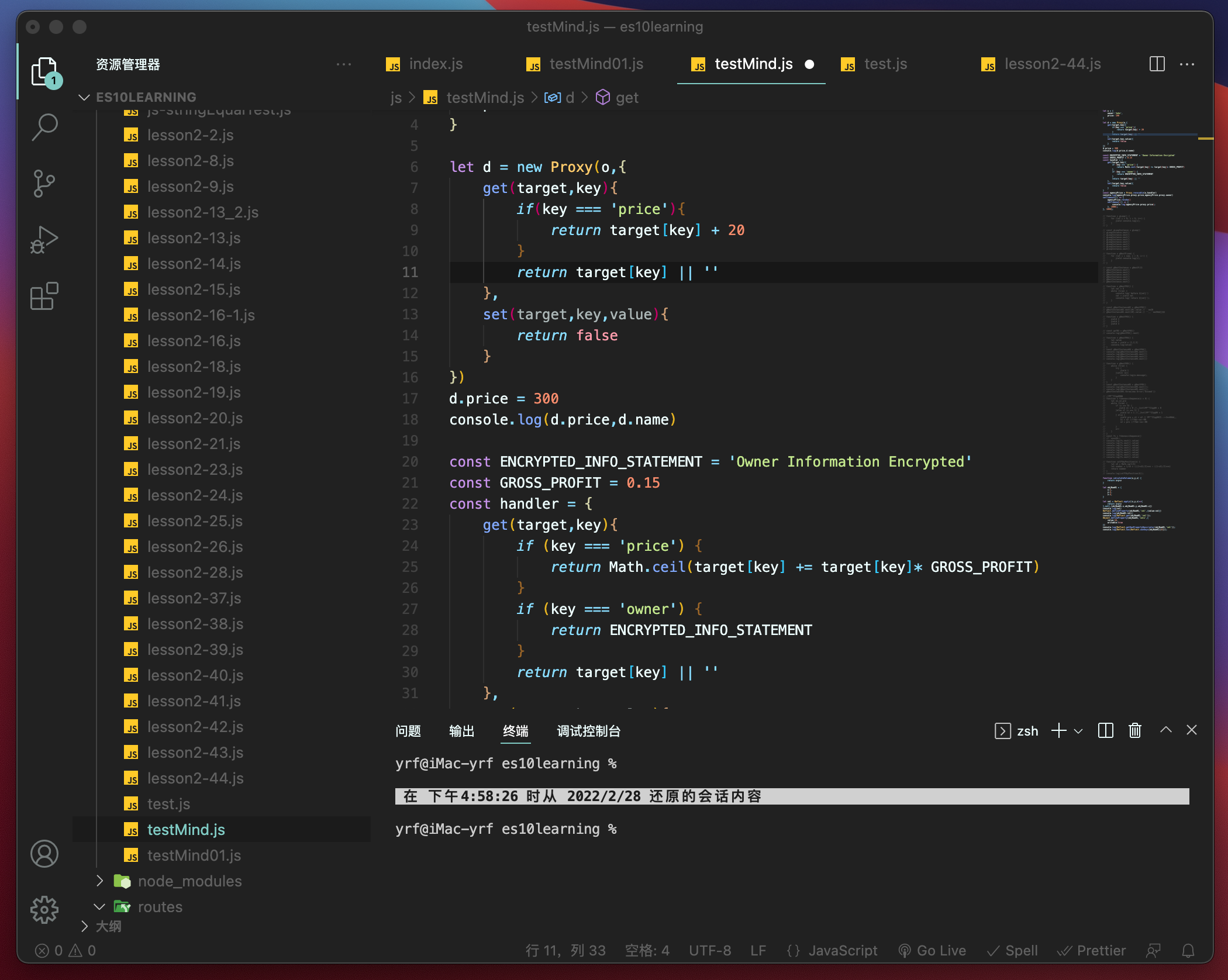Open Explorer views and more actions ellipsis
This screenshot has height=980, width=1228.
[344, 64]
